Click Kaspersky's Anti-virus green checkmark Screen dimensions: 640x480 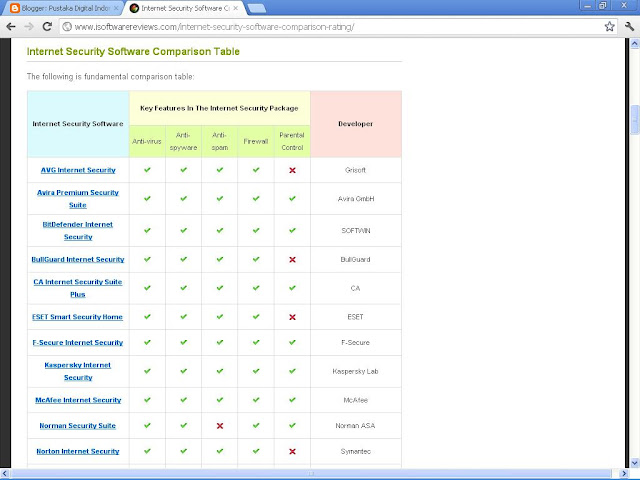click(147, 371)
